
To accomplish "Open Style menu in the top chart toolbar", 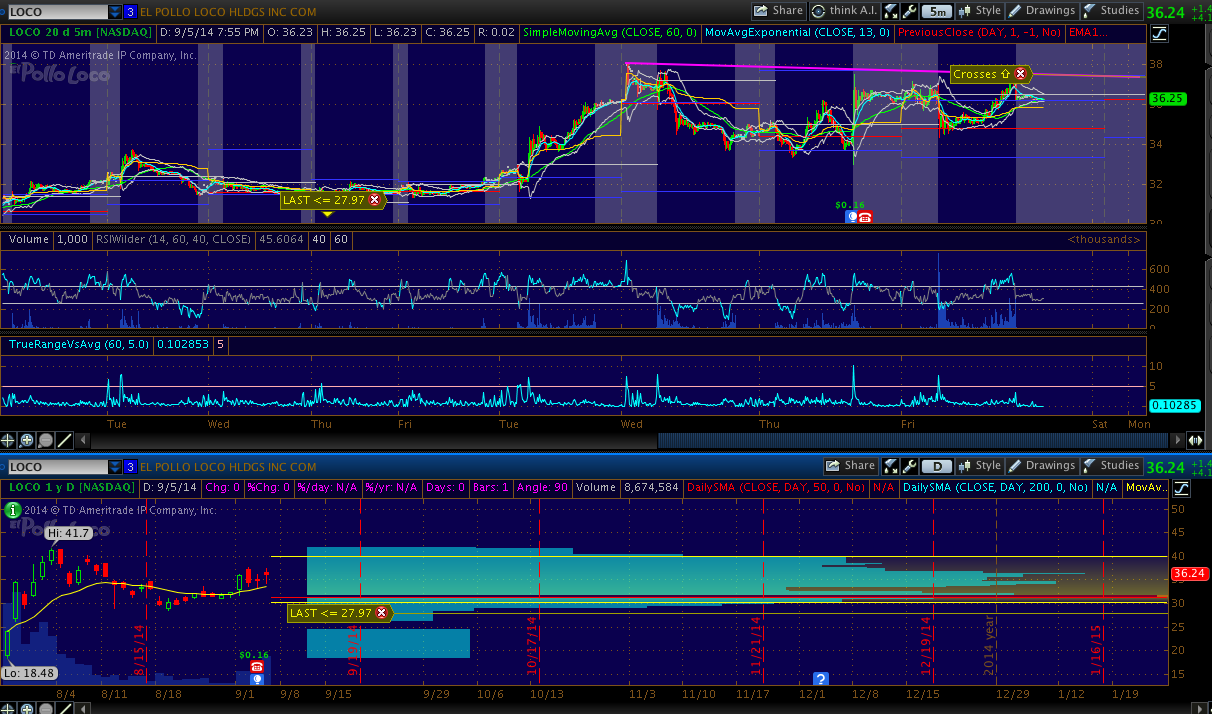I will click(979, 11).
